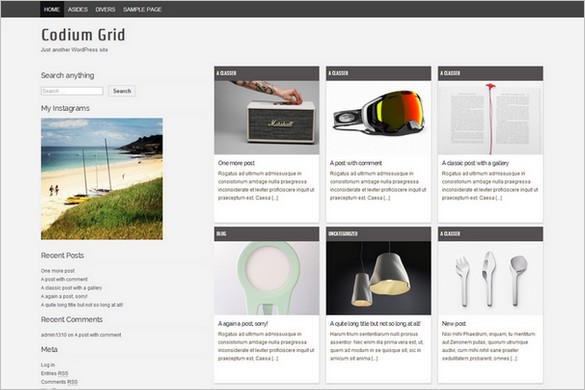Open the SAMPLE PAGE menu item
Viewport: 585px width, 390px height.
pyautogui.click(x=142, y=9)
